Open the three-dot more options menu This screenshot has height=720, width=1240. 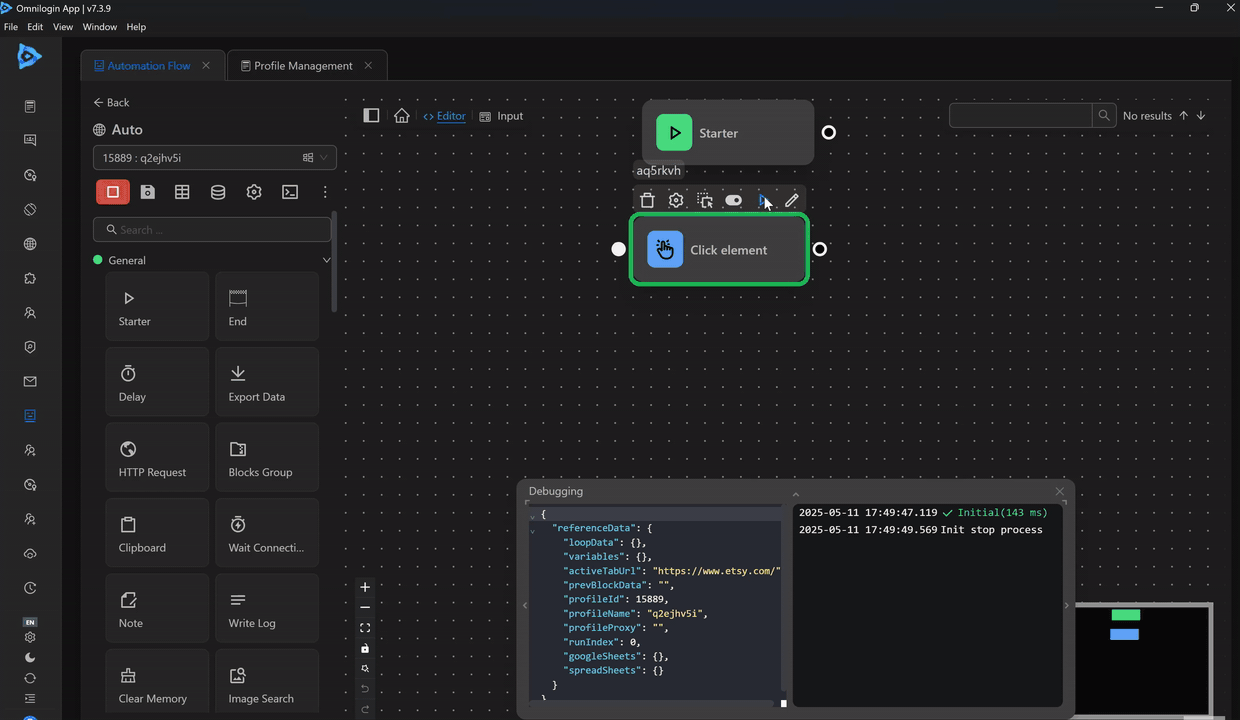[325, 191]
